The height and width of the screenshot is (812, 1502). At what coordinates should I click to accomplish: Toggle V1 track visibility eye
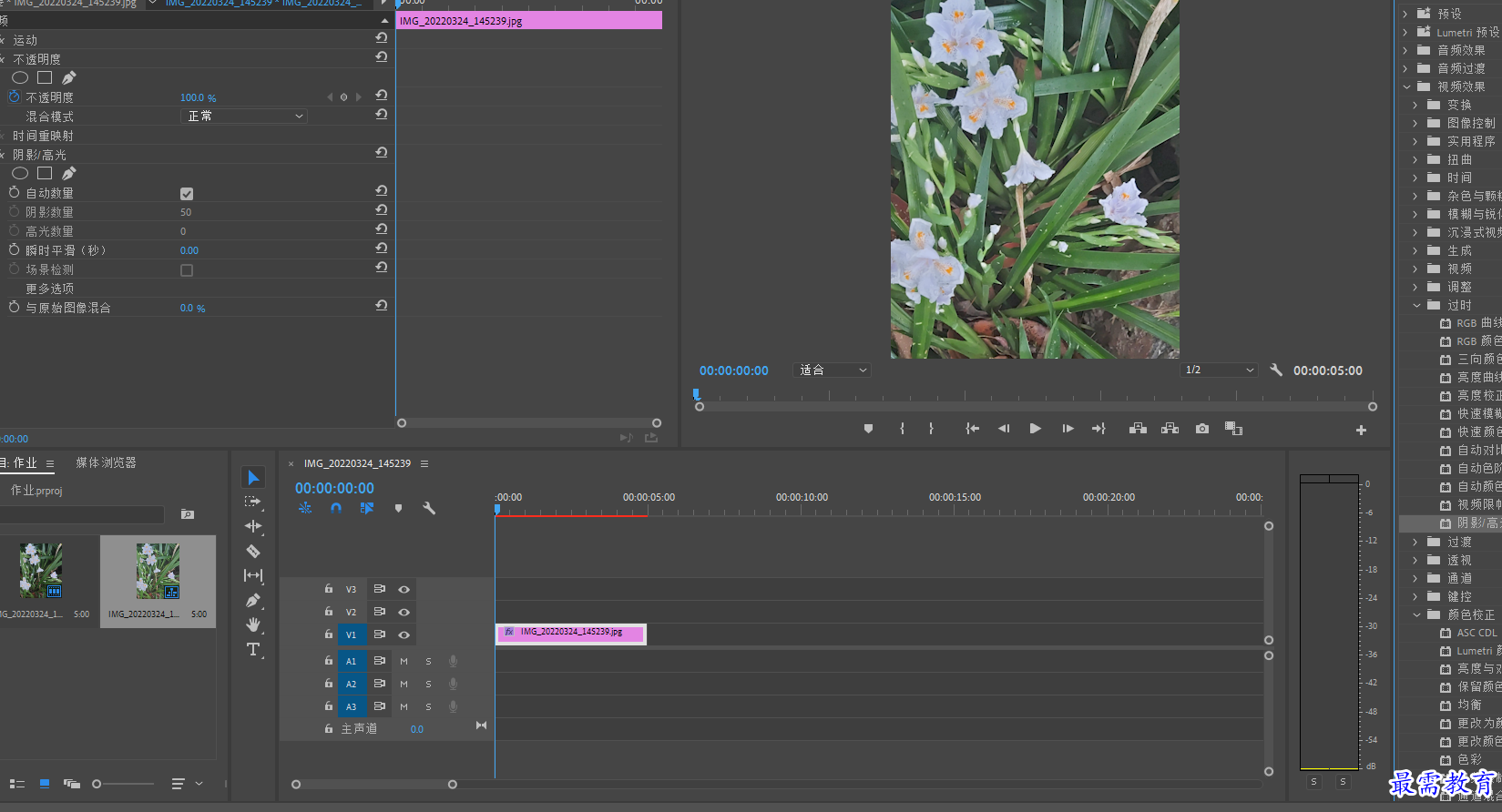pyautogui.click(x=404, y=634)
